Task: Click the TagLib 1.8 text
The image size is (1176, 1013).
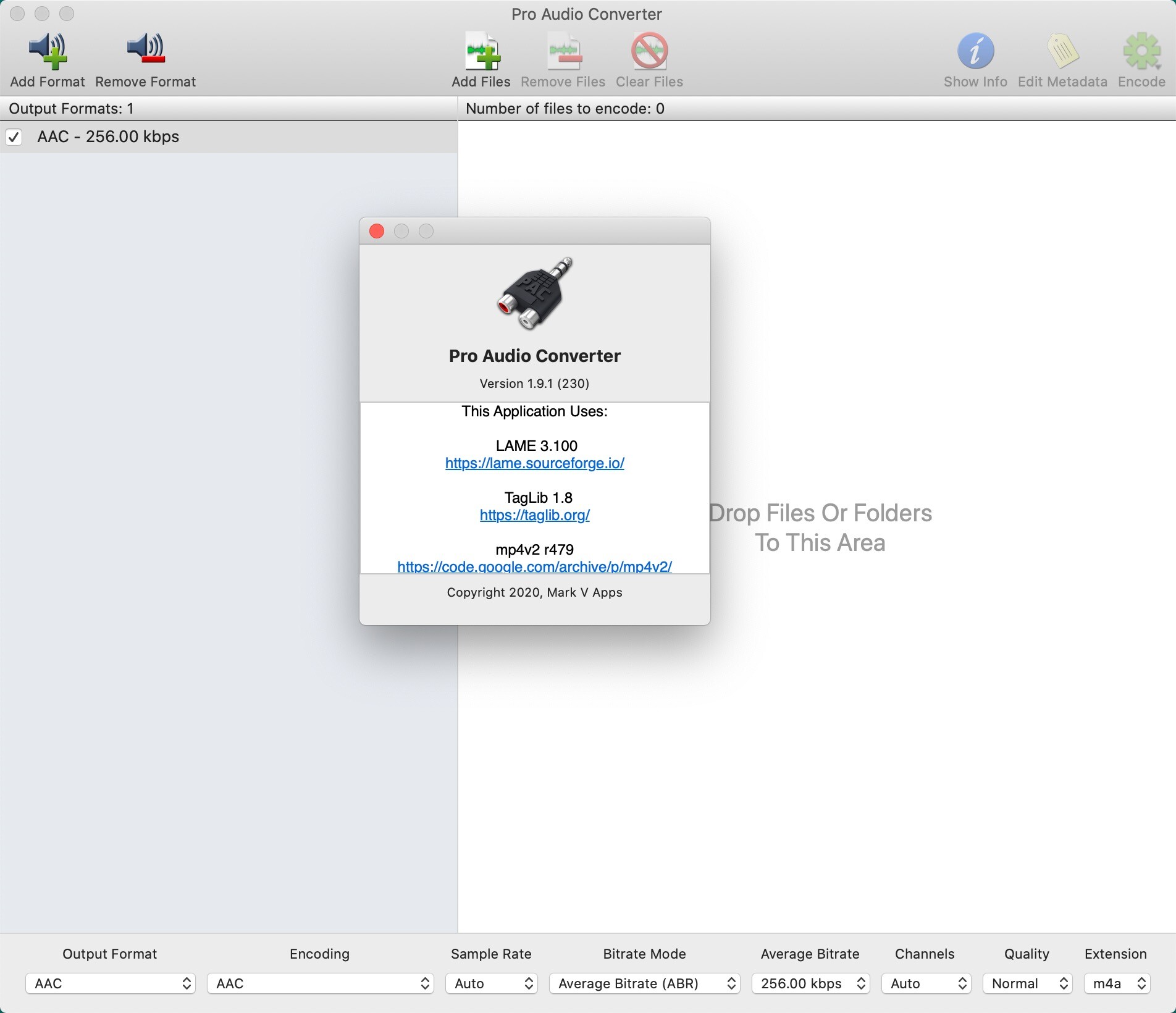Action: (539, 498)
